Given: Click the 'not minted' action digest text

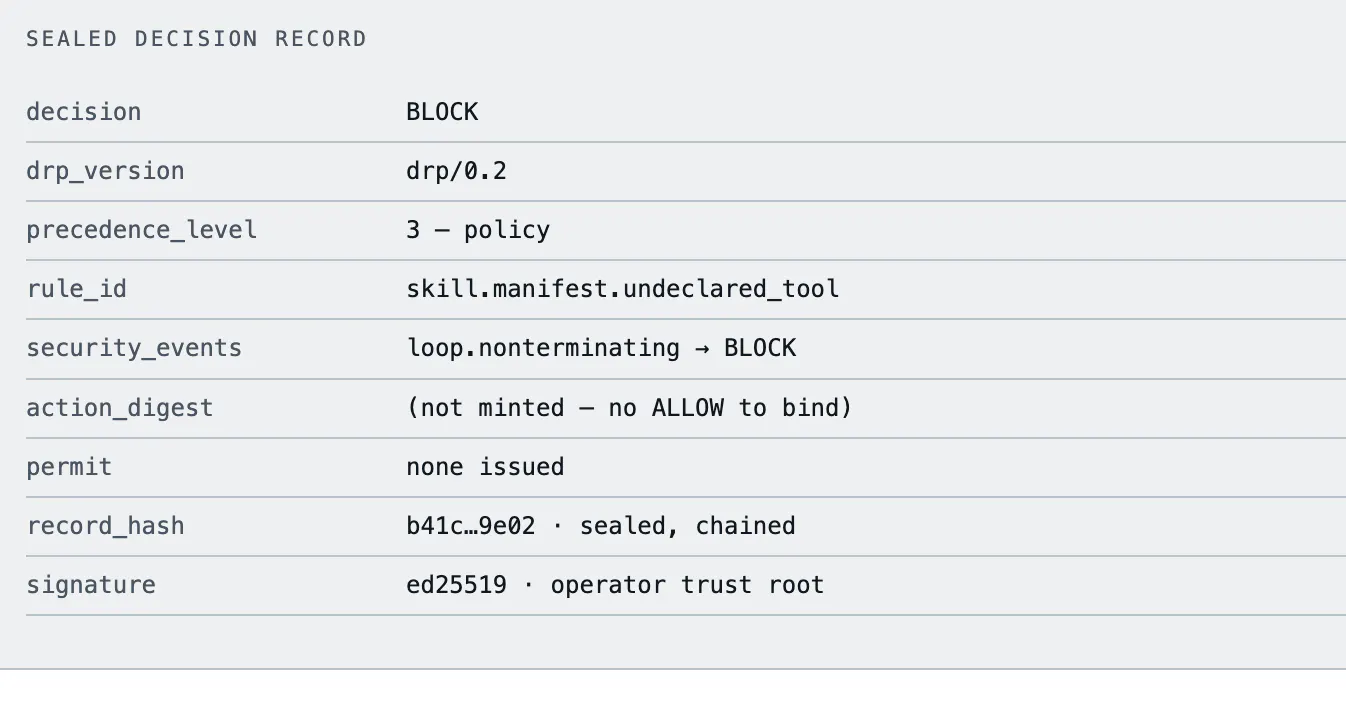Looking at the screenshot, I should pyautogui.click(x=492, y=408).
